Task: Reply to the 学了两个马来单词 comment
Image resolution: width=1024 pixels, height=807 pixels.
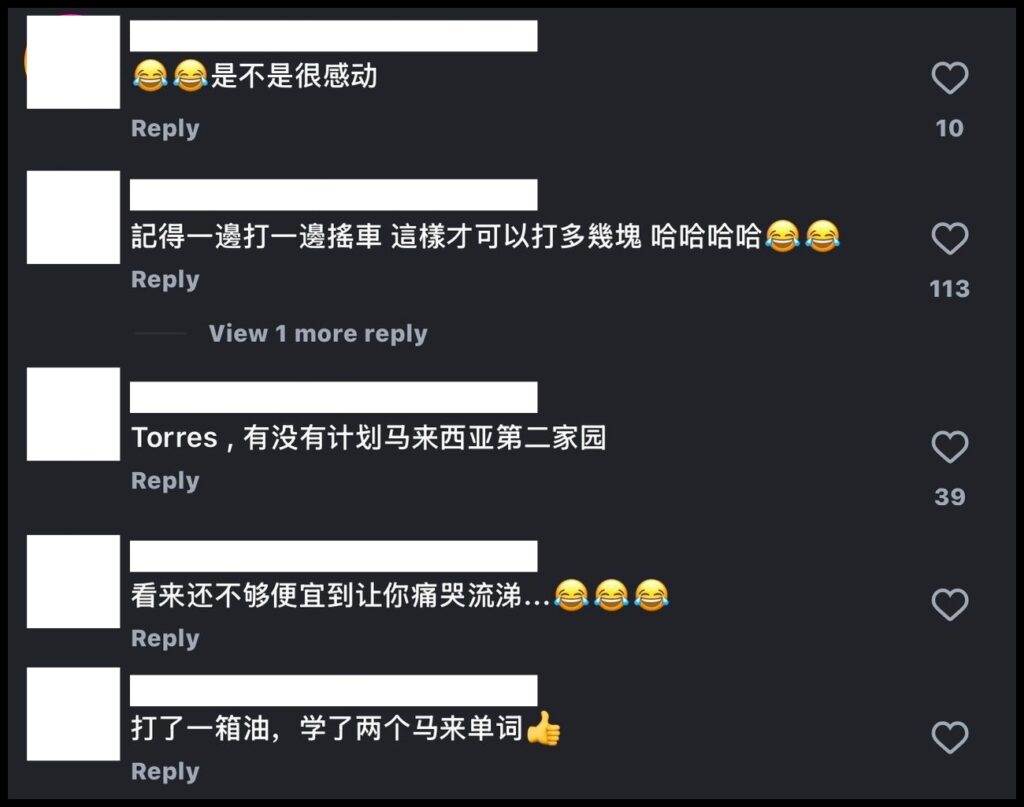Action: (165, 772)
